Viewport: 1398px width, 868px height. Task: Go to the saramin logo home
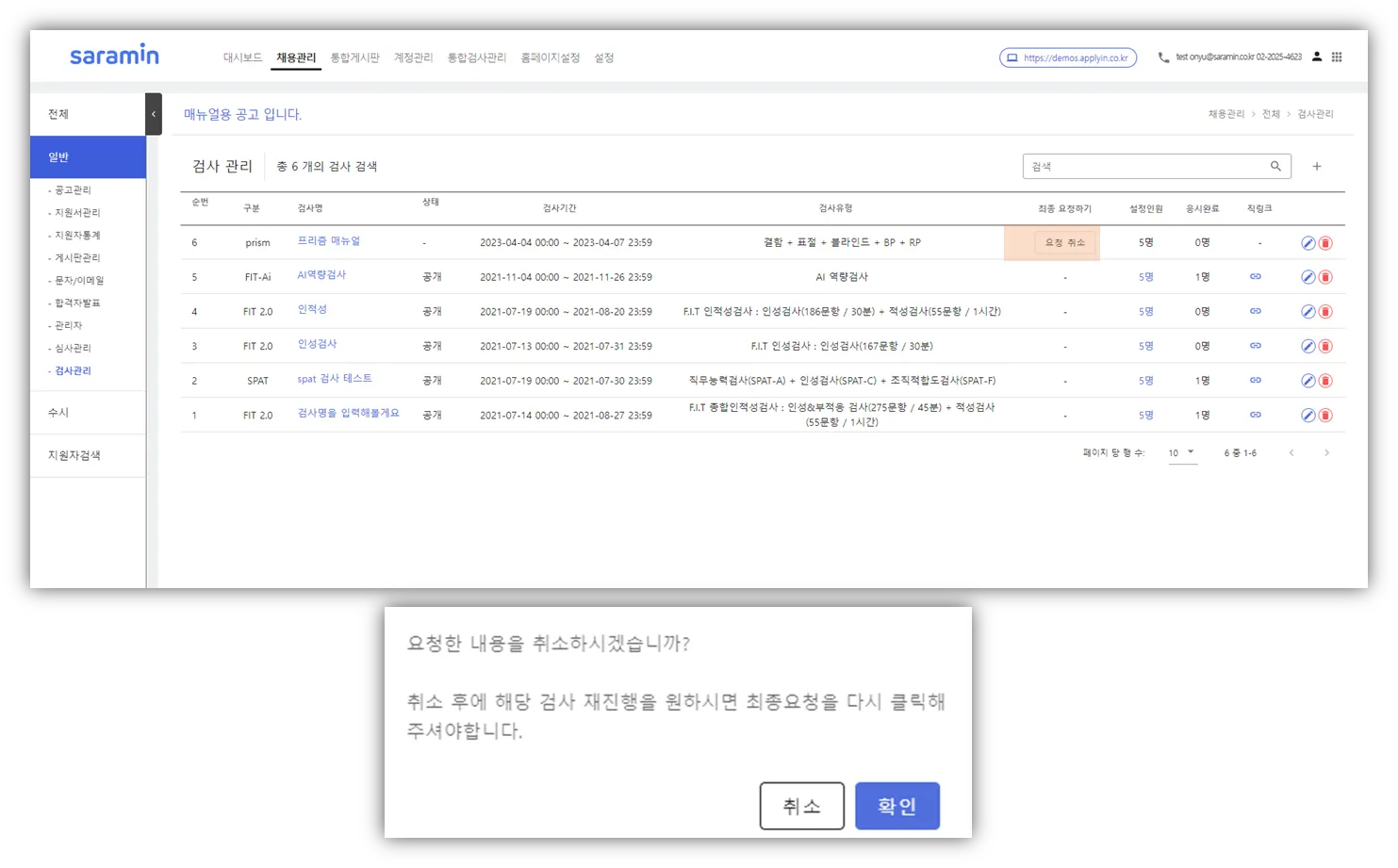pyautogui.click(x=114, y=55)
